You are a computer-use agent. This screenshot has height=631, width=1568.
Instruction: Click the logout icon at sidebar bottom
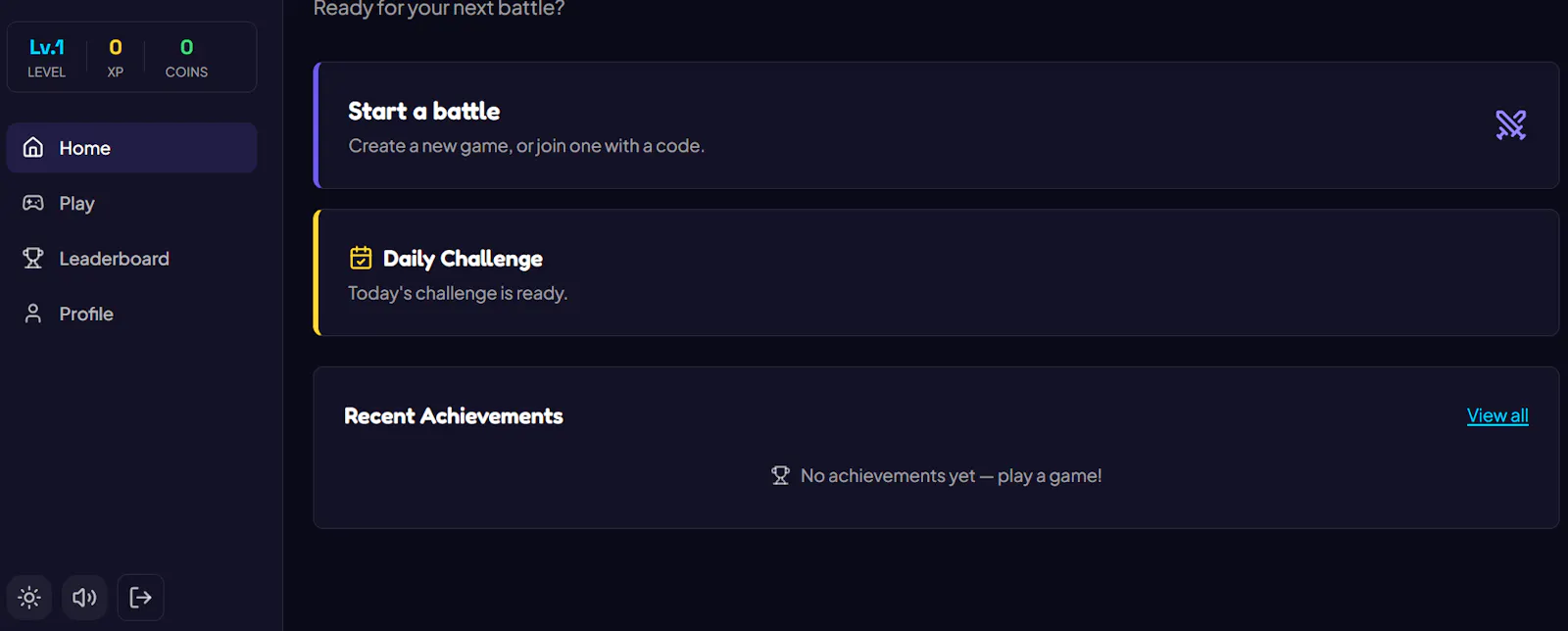tap(140, 598)
